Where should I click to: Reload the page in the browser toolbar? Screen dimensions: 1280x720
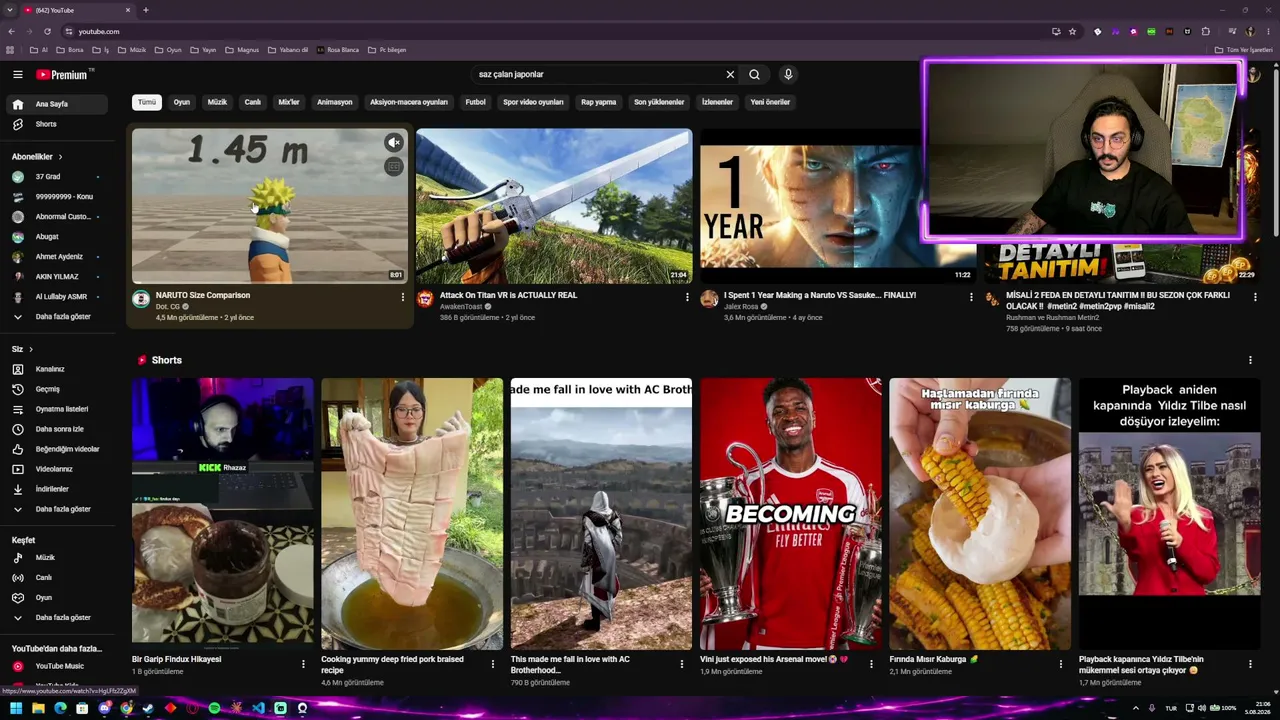(47, 31)
